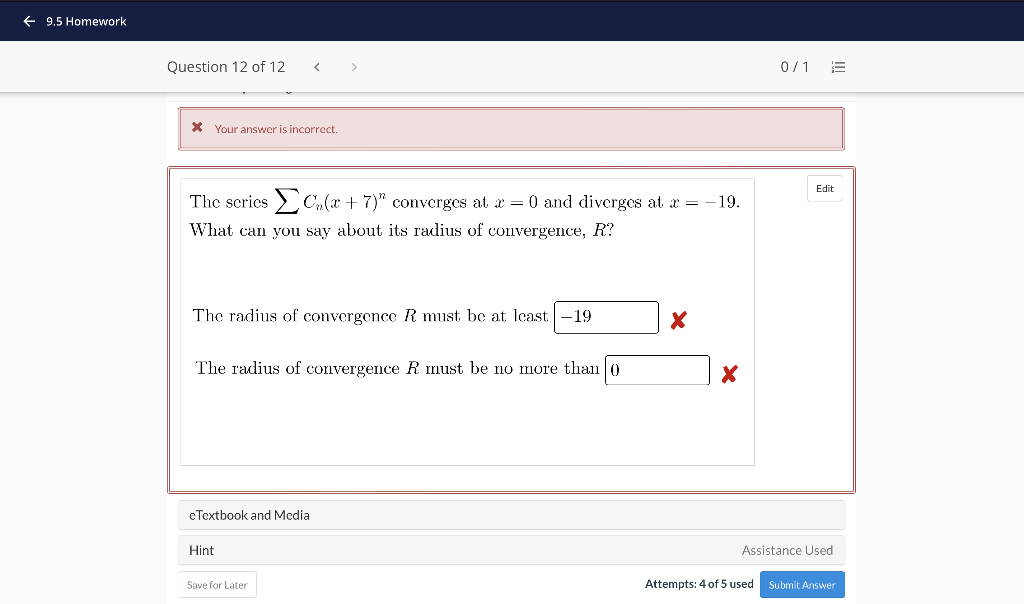The image size is (1024, 604).
Task: Click the score indicator showing 0/1
Action: pyautogui.click(x=795, y=66)
